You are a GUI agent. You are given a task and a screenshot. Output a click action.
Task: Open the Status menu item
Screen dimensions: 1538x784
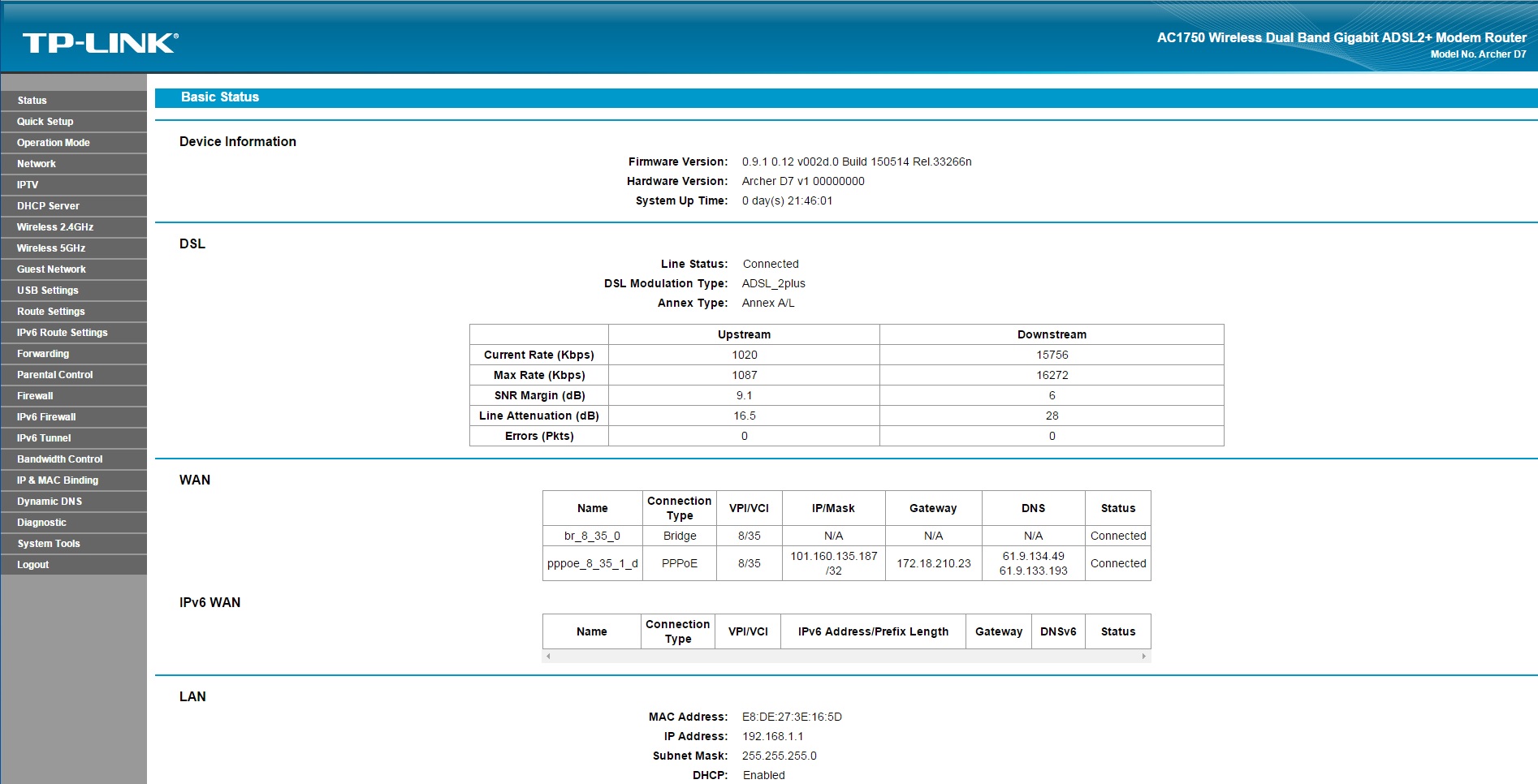click(x=74, y=101)
